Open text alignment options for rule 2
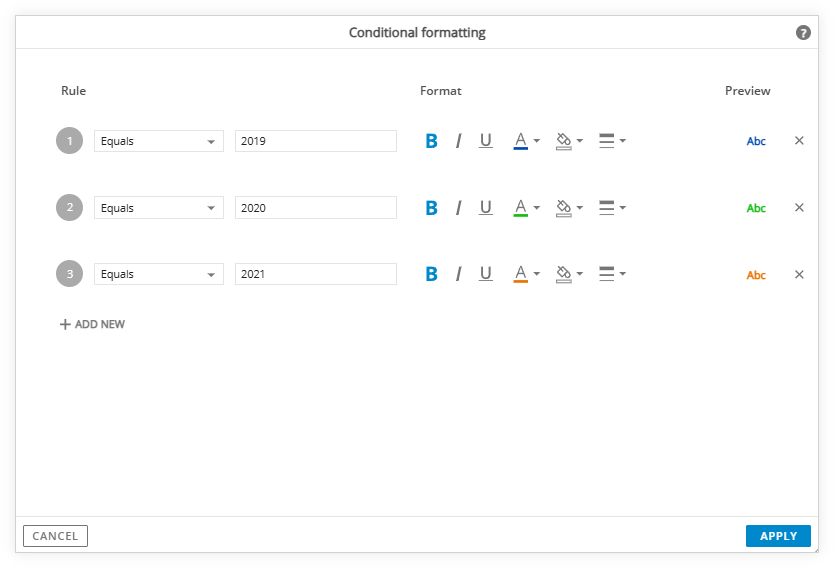Viewport: 834px width, 568px height. click(x=612, y=207)
